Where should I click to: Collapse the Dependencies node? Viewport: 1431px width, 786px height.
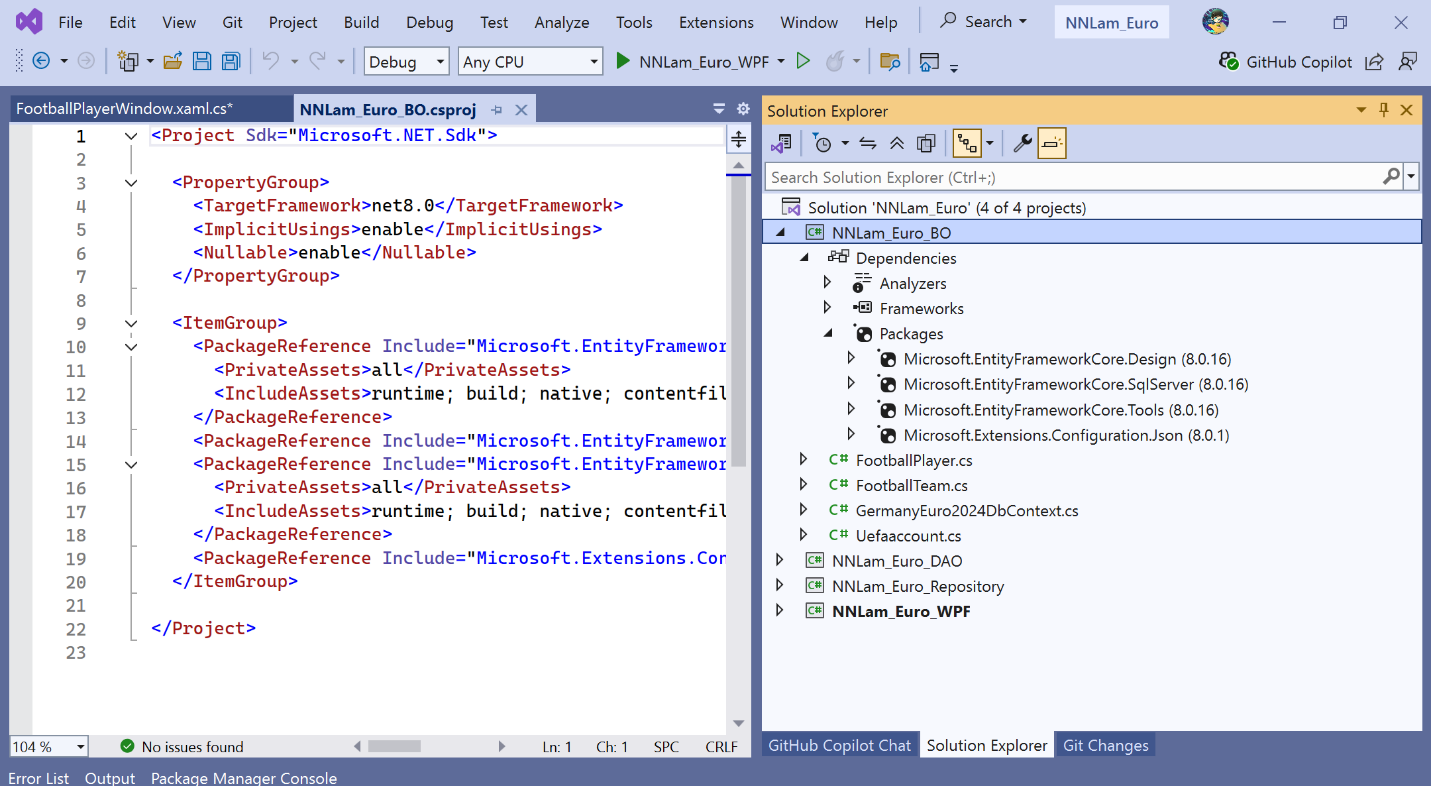[805, 258]
